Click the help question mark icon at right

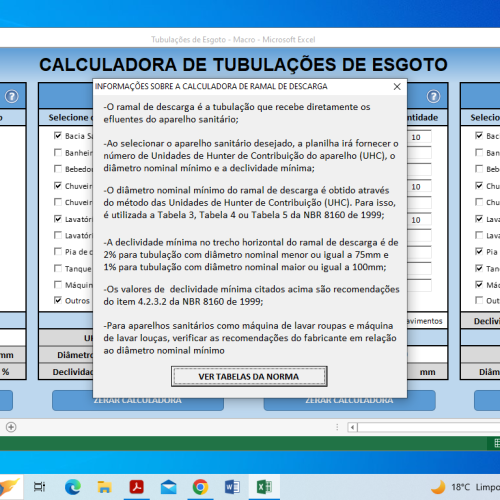(x=433, y=97)
